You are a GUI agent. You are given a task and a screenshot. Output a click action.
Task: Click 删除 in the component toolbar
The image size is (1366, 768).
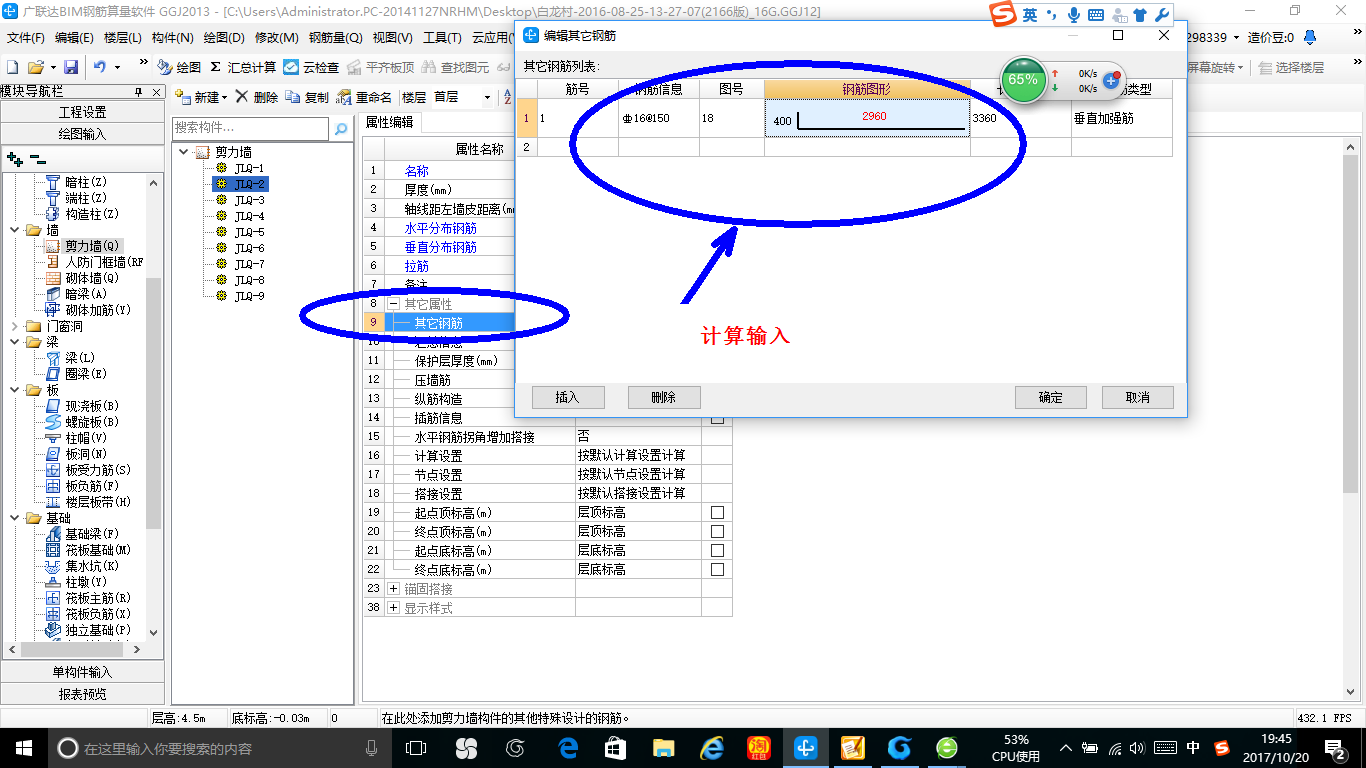click(257, 97)
